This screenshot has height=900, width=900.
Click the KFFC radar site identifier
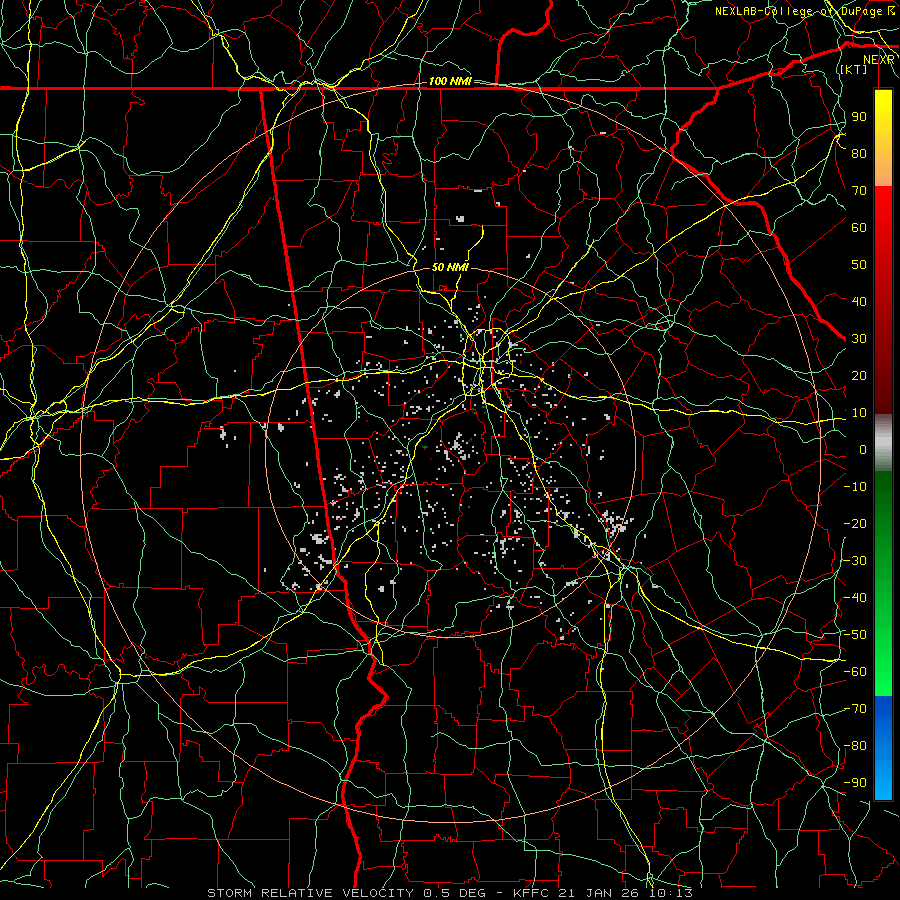531,893
